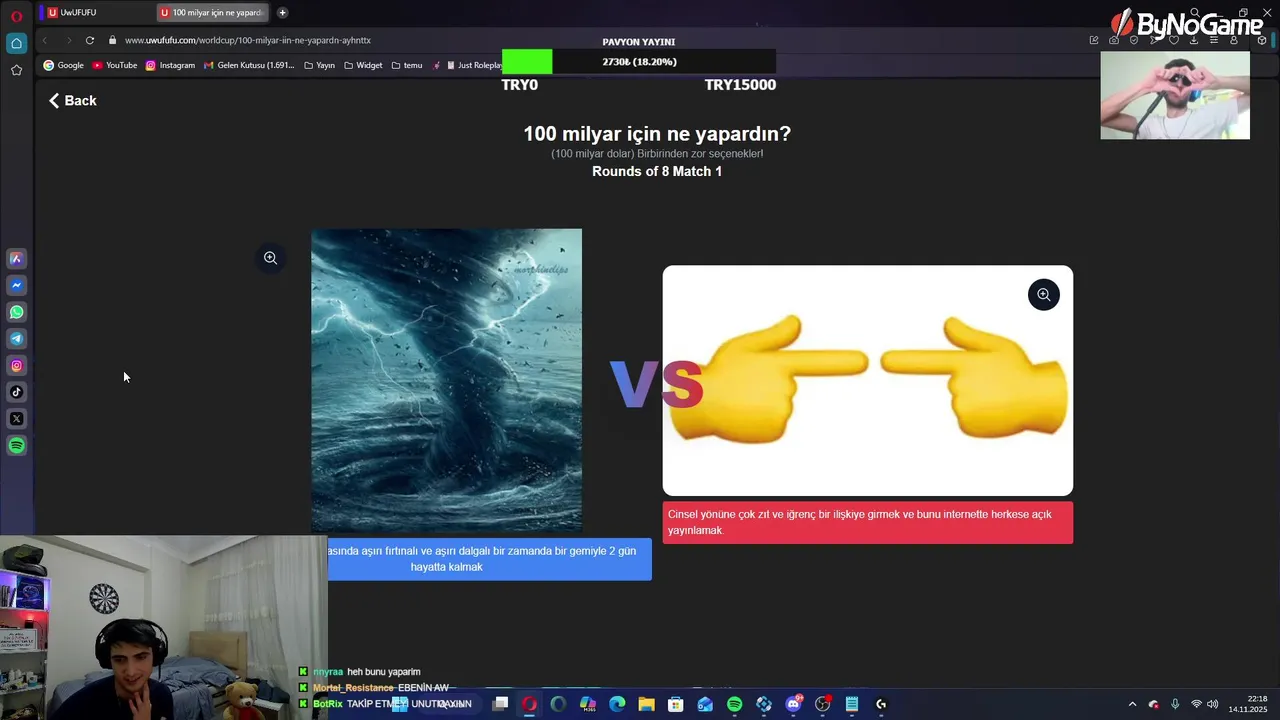Open Opera from the Windows taskbar
The image size is (1280, 720).
coord(529,704)
